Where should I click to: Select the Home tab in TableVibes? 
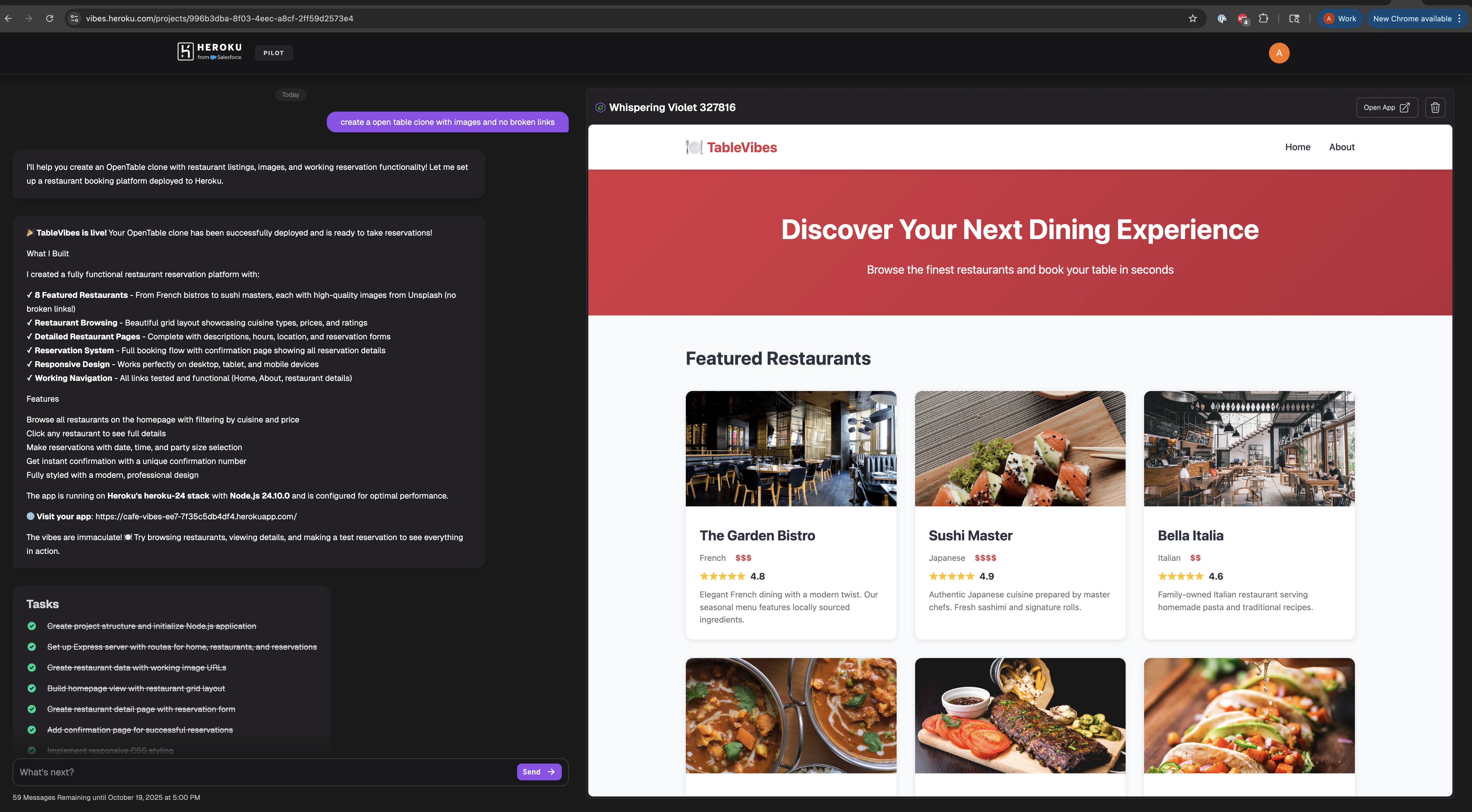click(1298, 147)
